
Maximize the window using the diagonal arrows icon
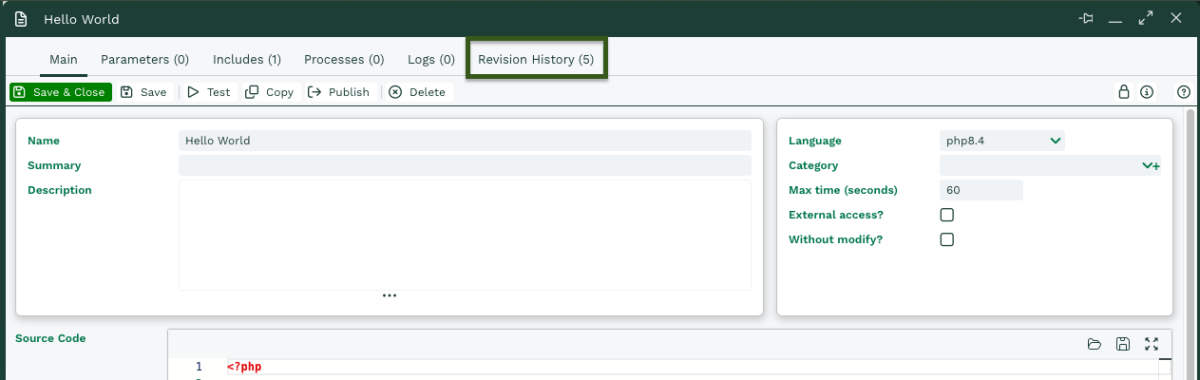(1146, 19)
